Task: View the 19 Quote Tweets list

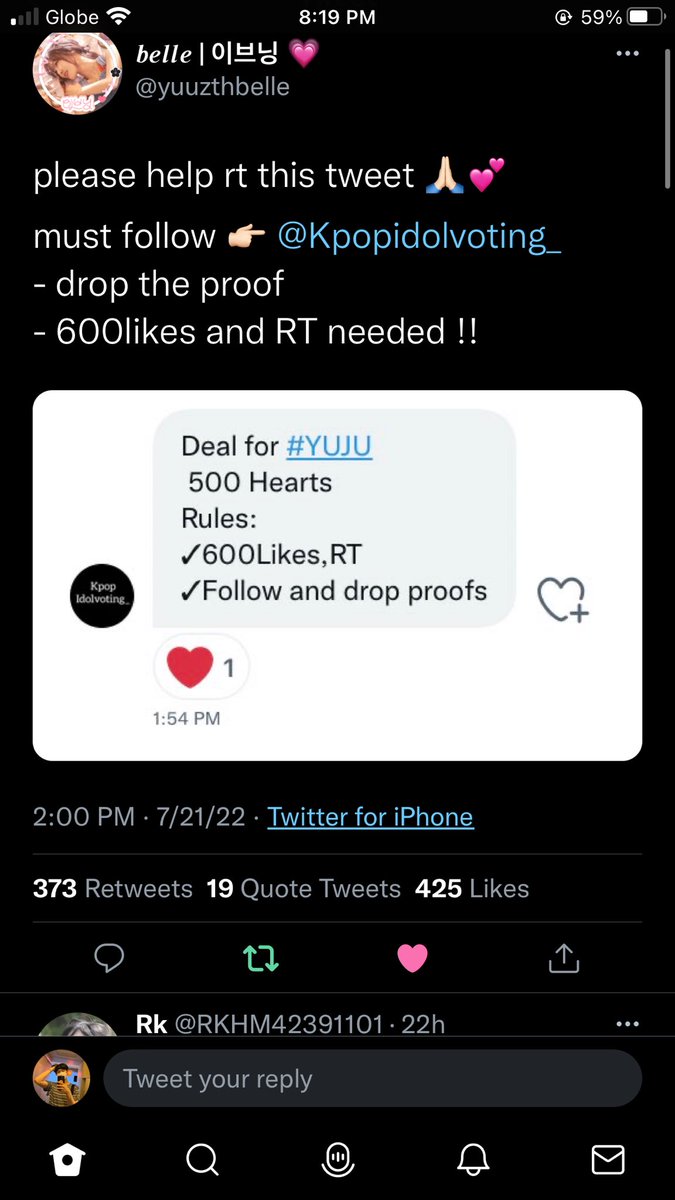Action: point(304,888)
